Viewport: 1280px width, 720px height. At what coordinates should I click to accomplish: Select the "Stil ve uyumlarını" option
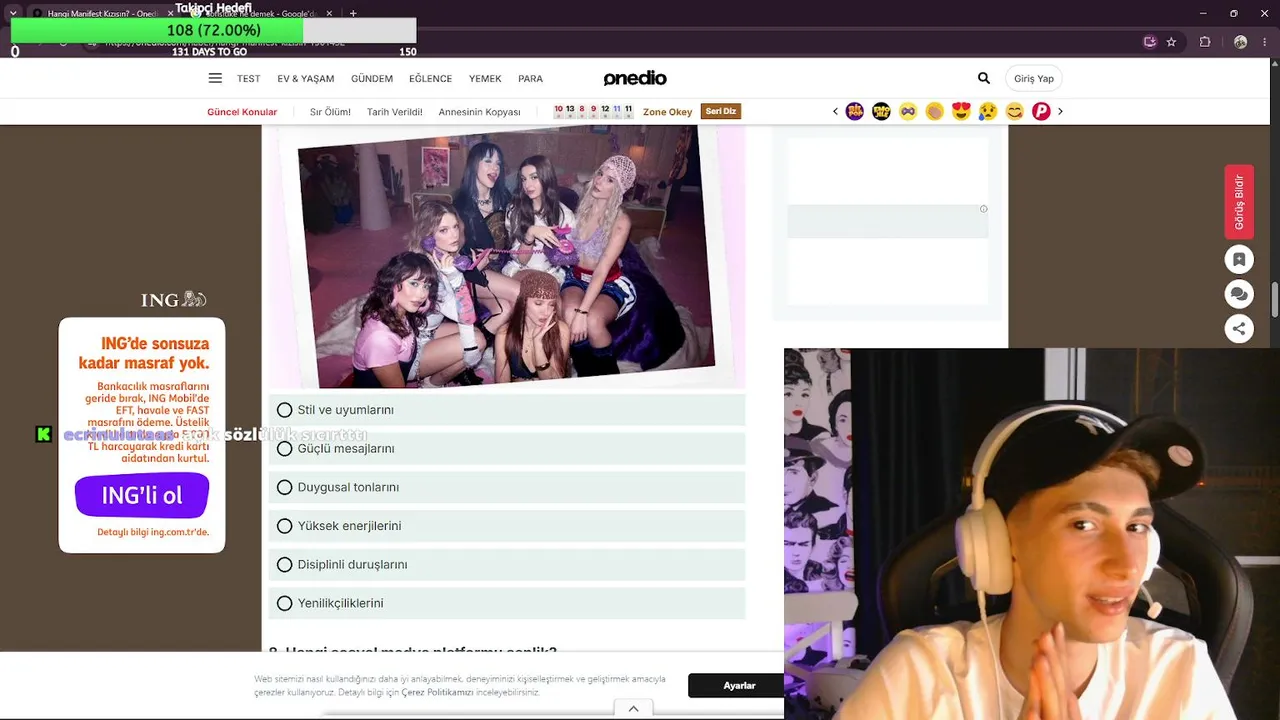[507, 410]
